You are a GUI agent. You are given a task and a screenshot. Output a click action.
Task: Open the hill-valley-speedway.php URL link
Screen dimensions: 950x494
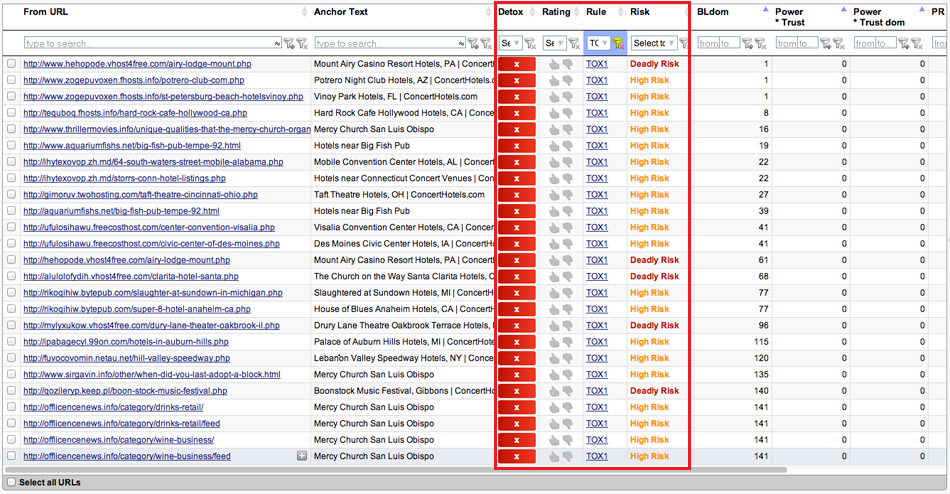click(x=127, y=358)
